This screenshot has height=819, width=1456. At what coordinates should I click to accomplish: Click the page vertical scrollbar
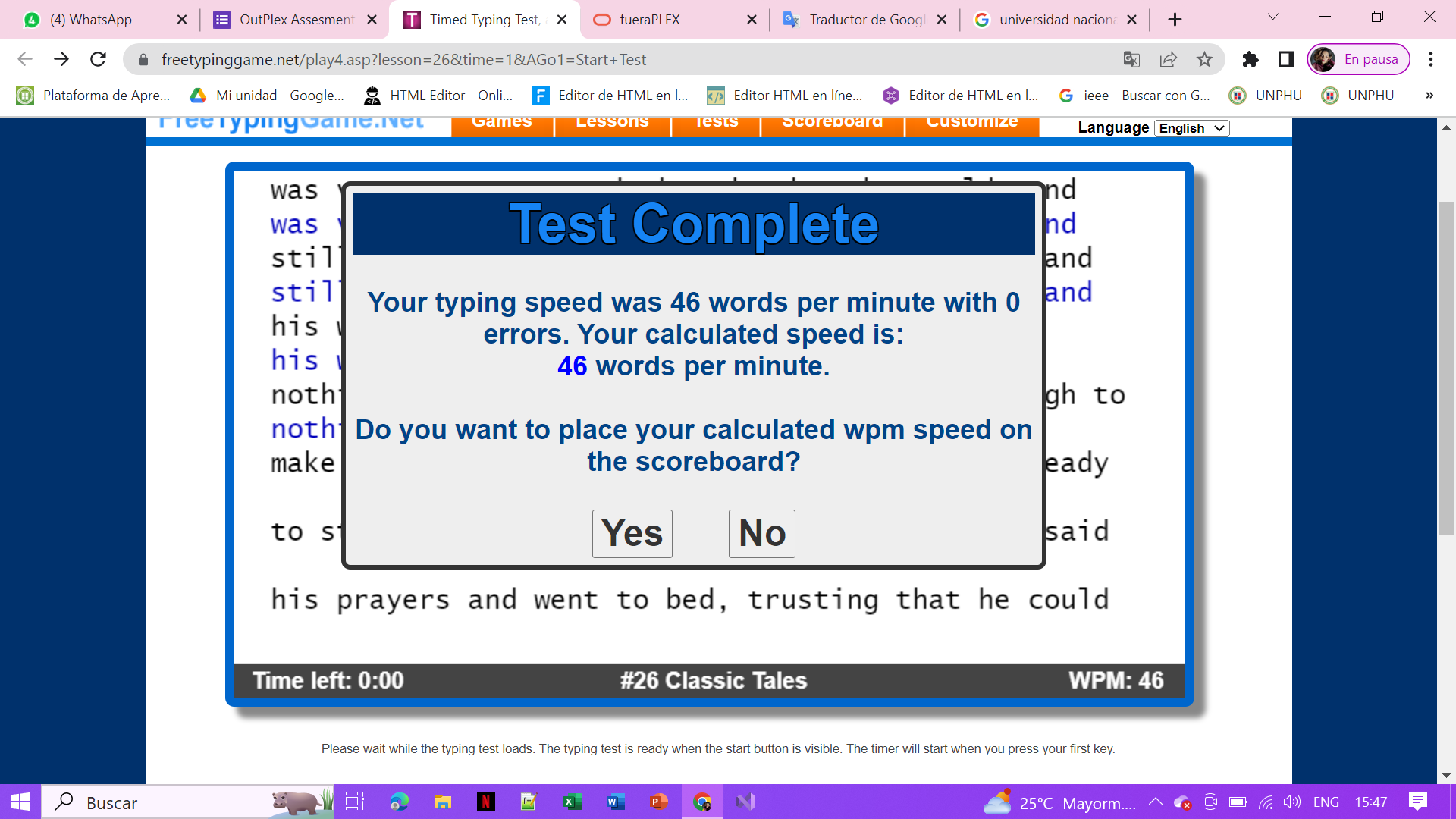pyautogui.click(x=1446, y=368)
